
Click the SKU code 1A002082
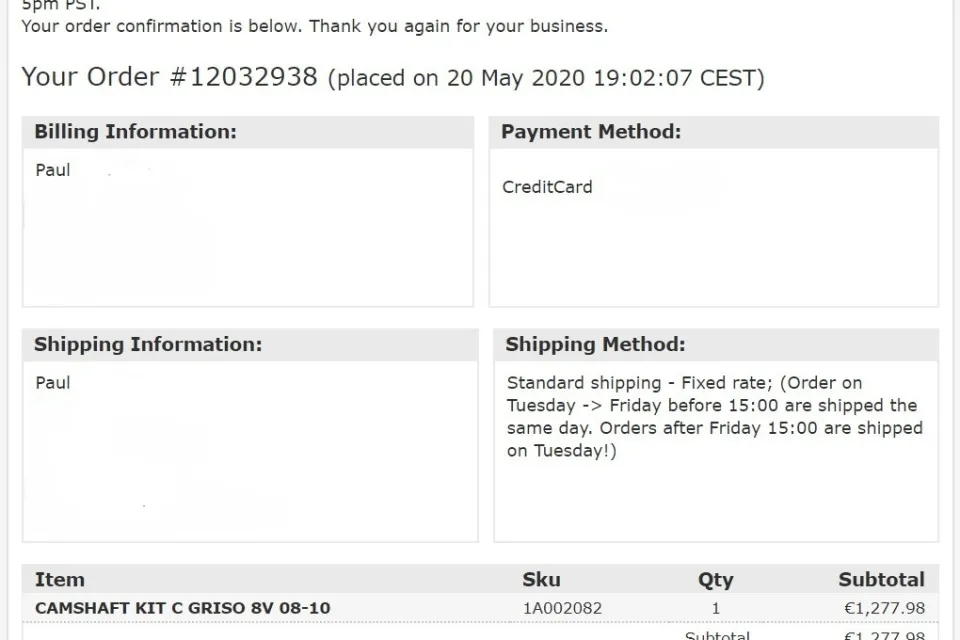click(562, 608)
